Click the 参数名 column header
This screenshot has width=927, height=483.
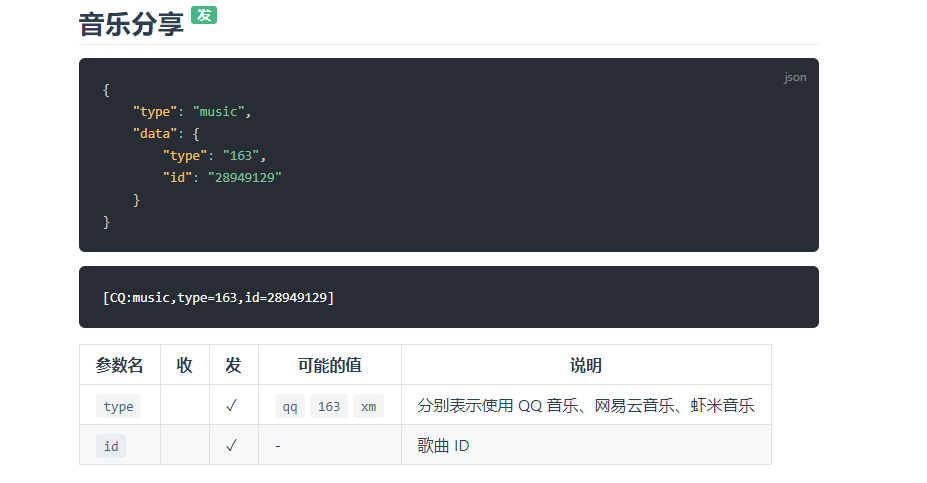(119, 365)
